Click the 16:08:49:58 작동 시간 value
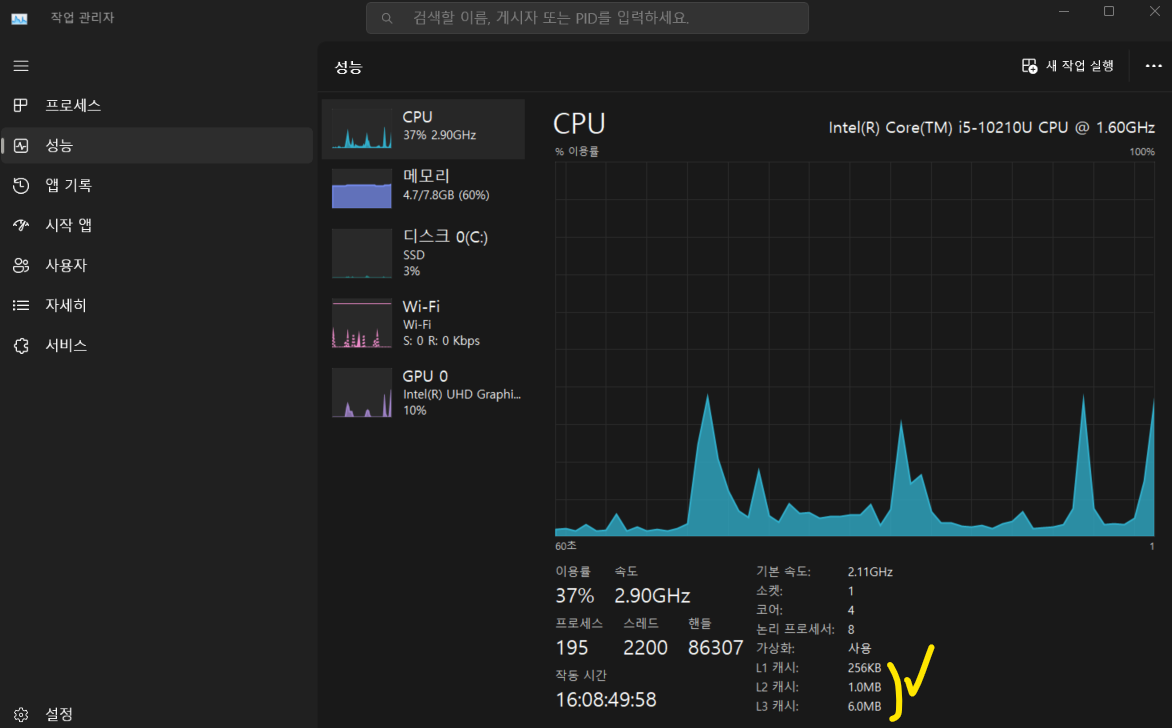1172x728 pixels. click(x=605, y=700)
